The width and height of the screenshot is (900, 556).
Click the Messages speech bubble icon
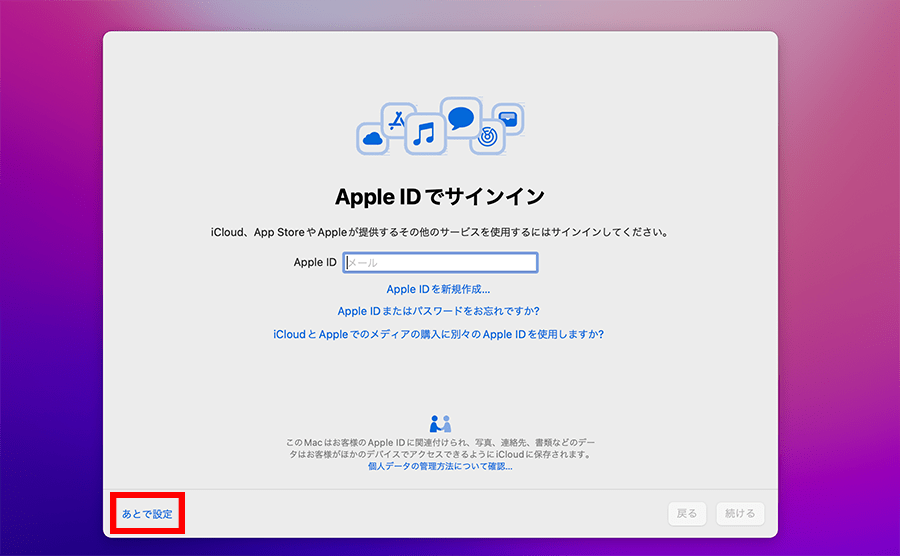pos(461,118)
